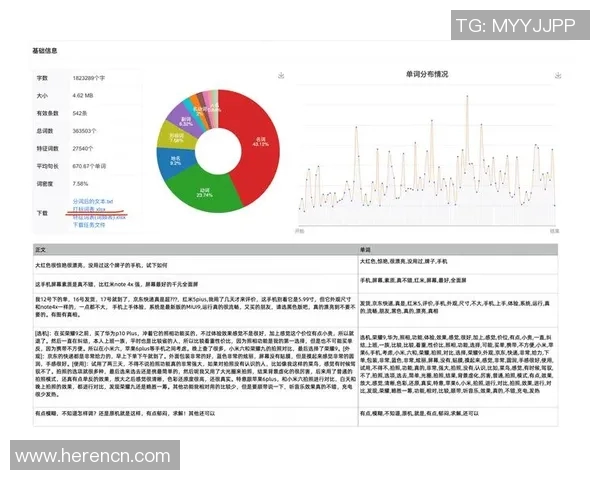Download the 分词后的文本.txt file

click(95, 203)
